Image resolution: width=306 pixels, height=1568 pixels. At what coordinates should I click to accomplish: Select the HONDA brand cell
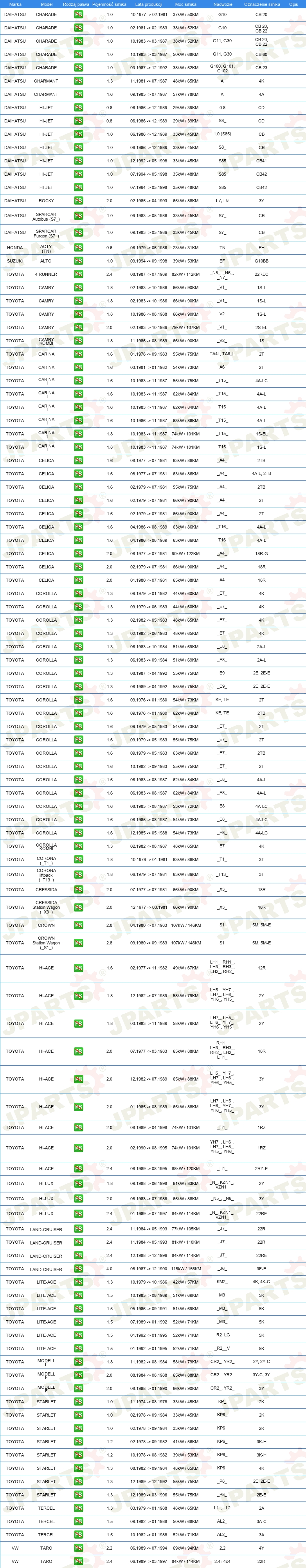(15, 248)
